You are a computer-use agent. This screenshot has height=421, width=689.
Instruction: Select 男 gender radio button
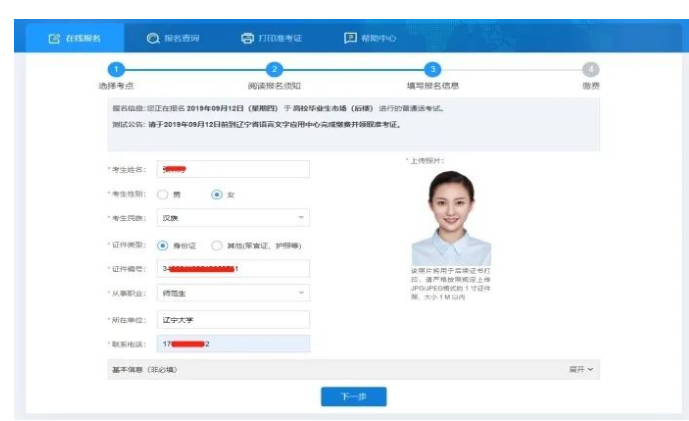click(x=163, y=194)
